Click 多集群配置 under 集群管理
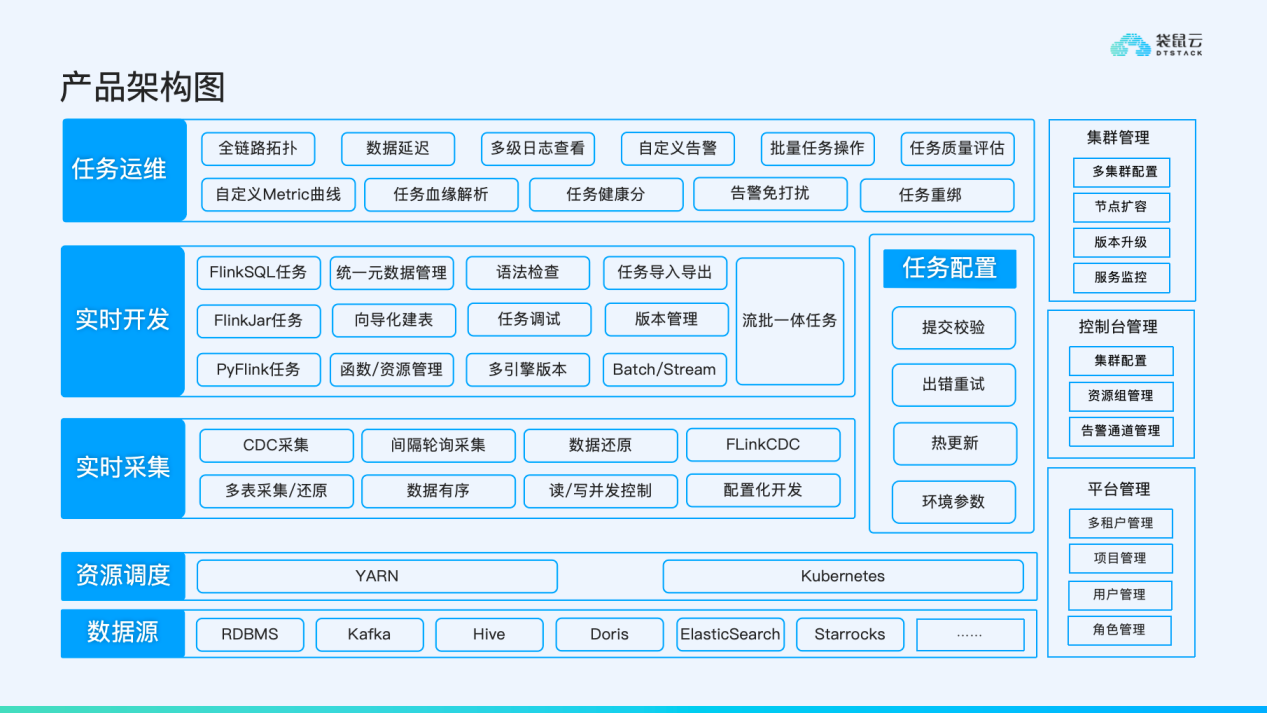Viewport: 1267px width, 713px height. pos(1121,172)
